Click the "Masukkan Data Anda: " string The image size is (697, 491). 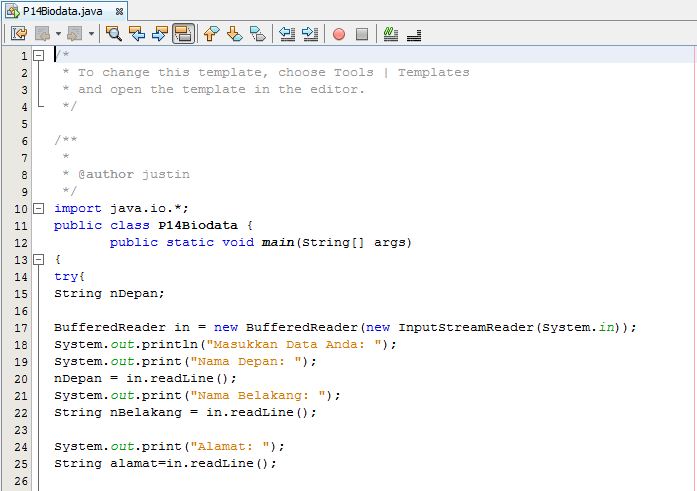click(294, 344)
